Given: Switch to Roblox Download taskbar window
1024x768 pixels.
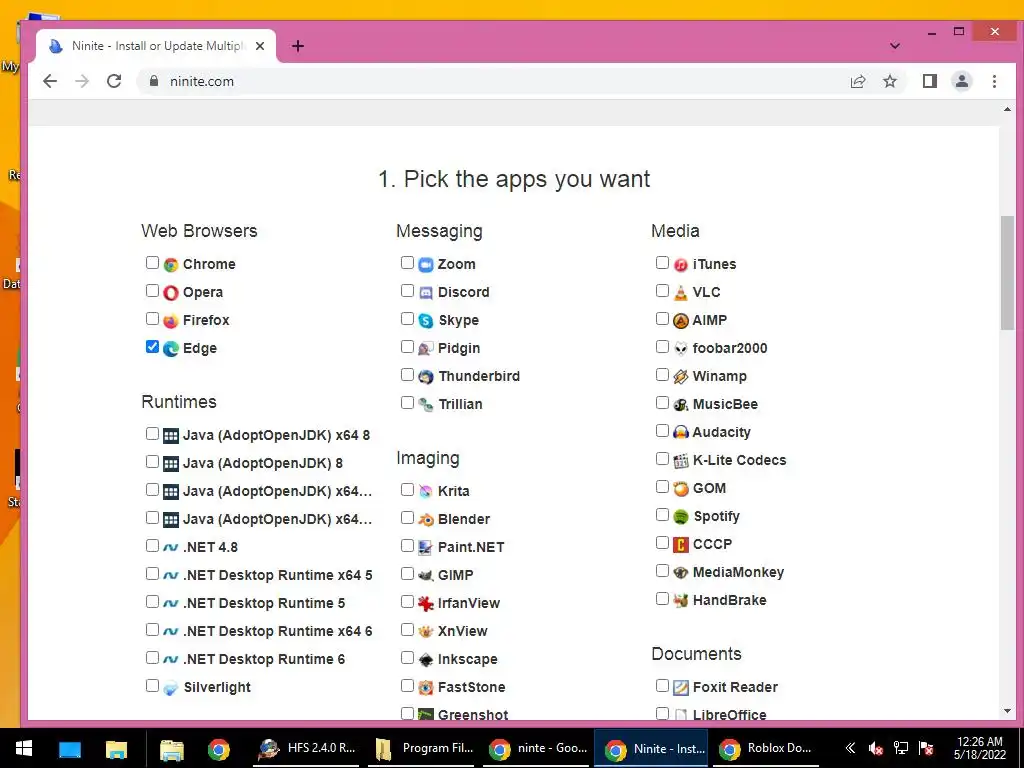Looking at the screenshot, I should pyautogui.click(x=765, y=748).
